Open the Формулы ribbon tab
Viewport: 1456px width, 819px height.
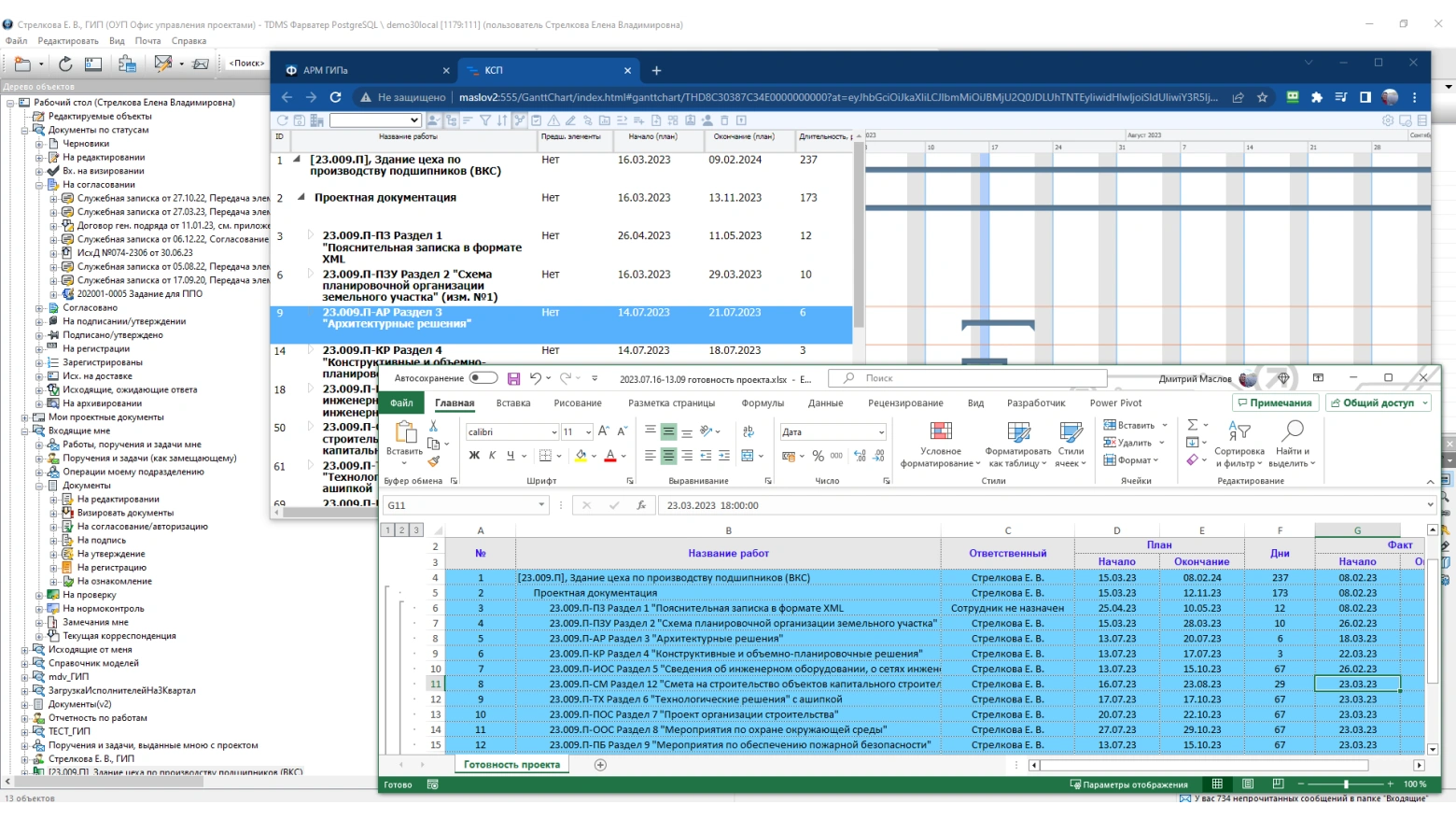(762, 402)
